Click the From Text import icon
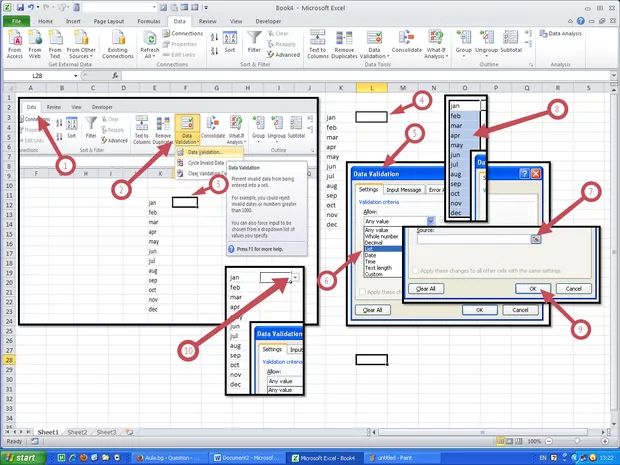This screenshot has width=620, height=465. click(55, 39)
